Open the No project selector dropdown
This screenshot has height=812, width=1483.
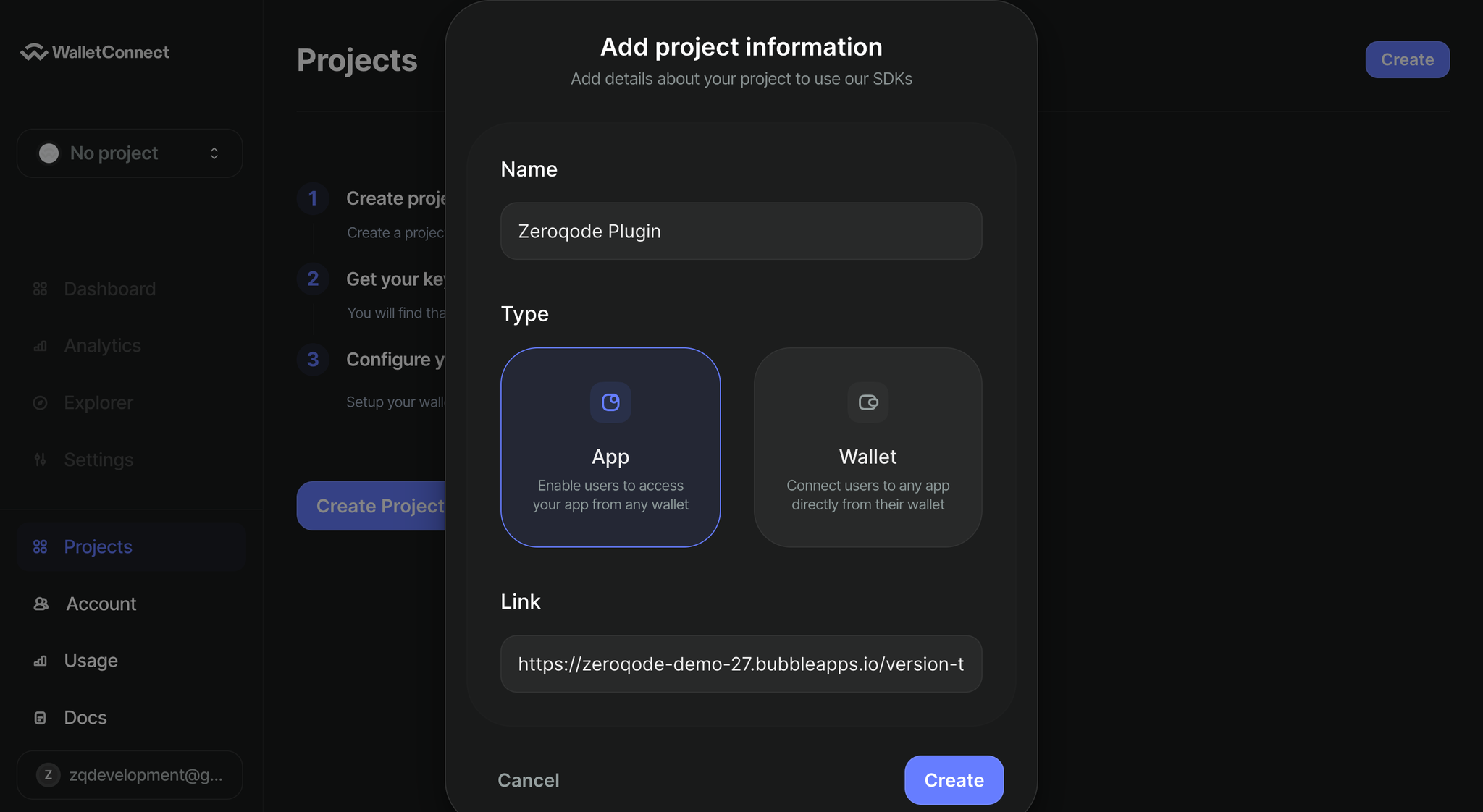coord(130,153)
